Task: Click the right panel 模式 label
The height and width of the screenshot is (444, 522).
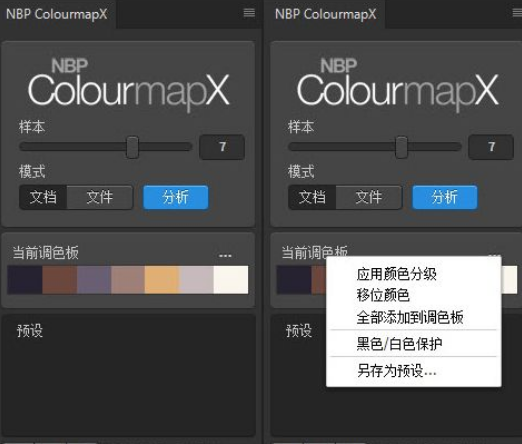Action: pyautogui.click(x=301, y=172)
